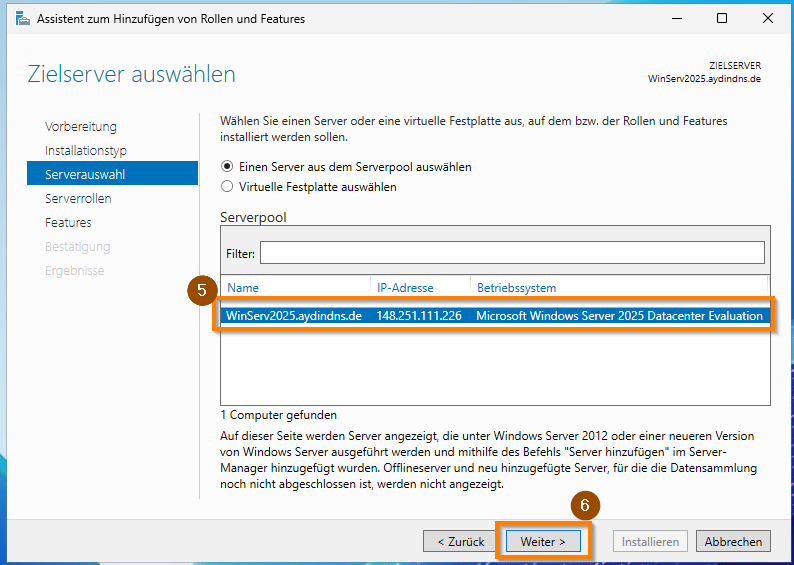The height and width of the screenshot is (565, 794).
Task: Click ZIELSERVER name WinServ2025.aydindns.de in header
Action: pyautogui.click(x=704, y=79)
